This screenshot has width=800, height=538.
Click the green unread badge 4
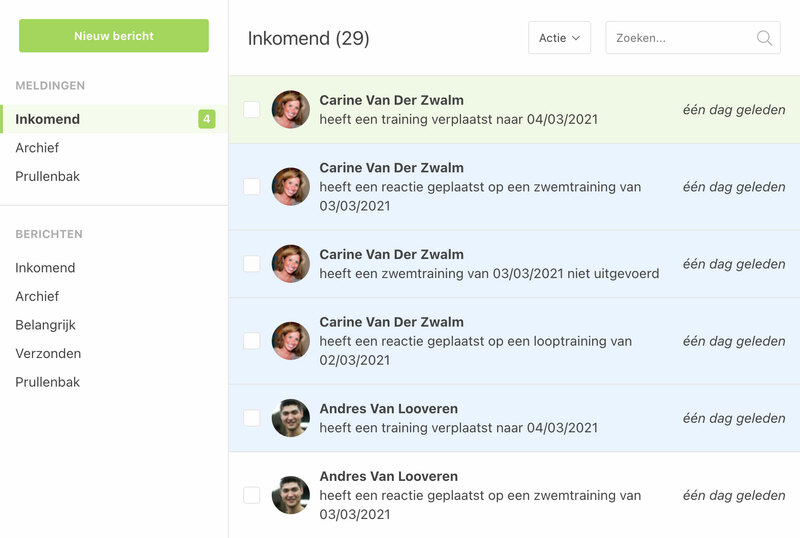pos(207,119)
